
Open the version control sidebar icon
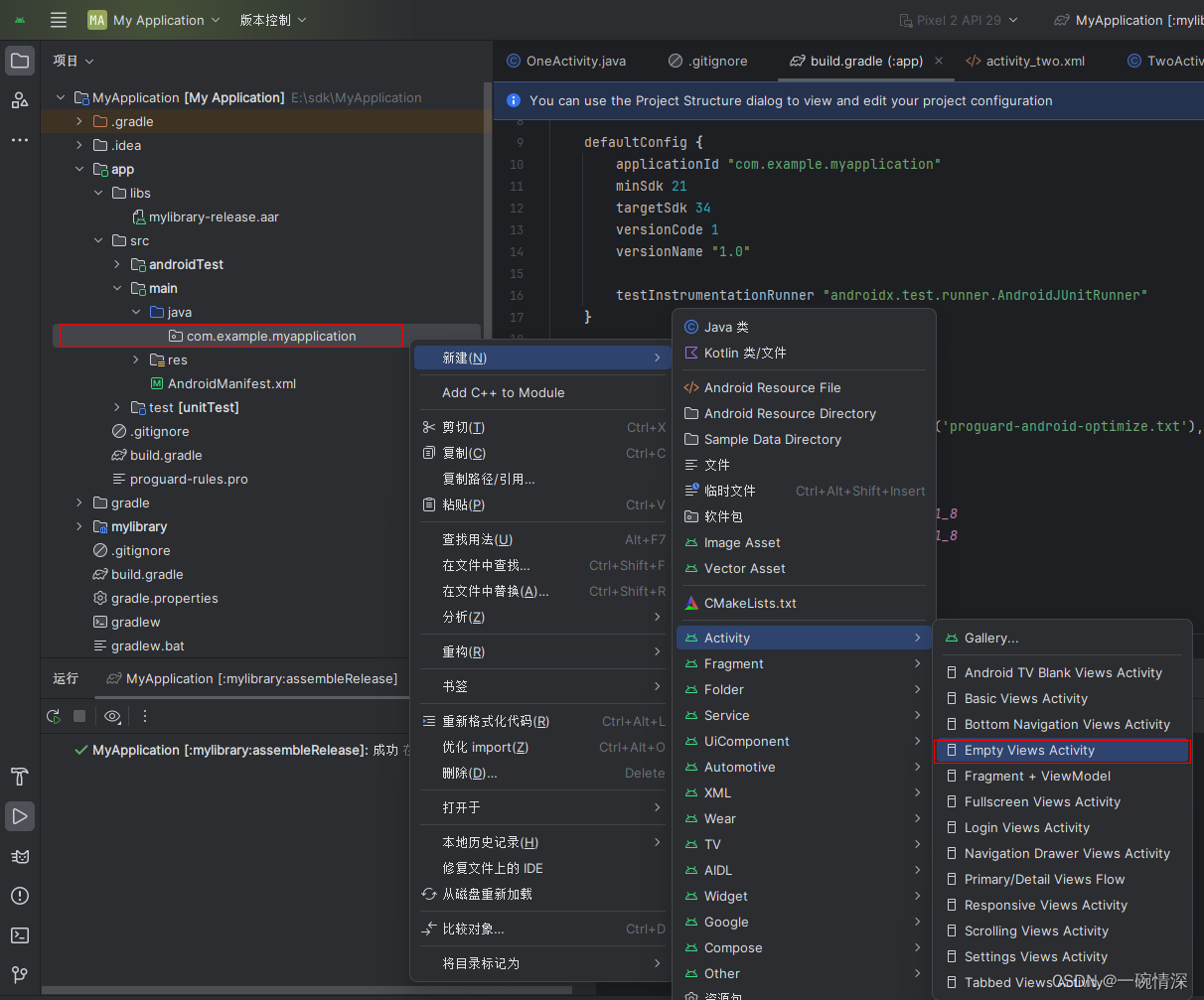click(x=20, y=975)
